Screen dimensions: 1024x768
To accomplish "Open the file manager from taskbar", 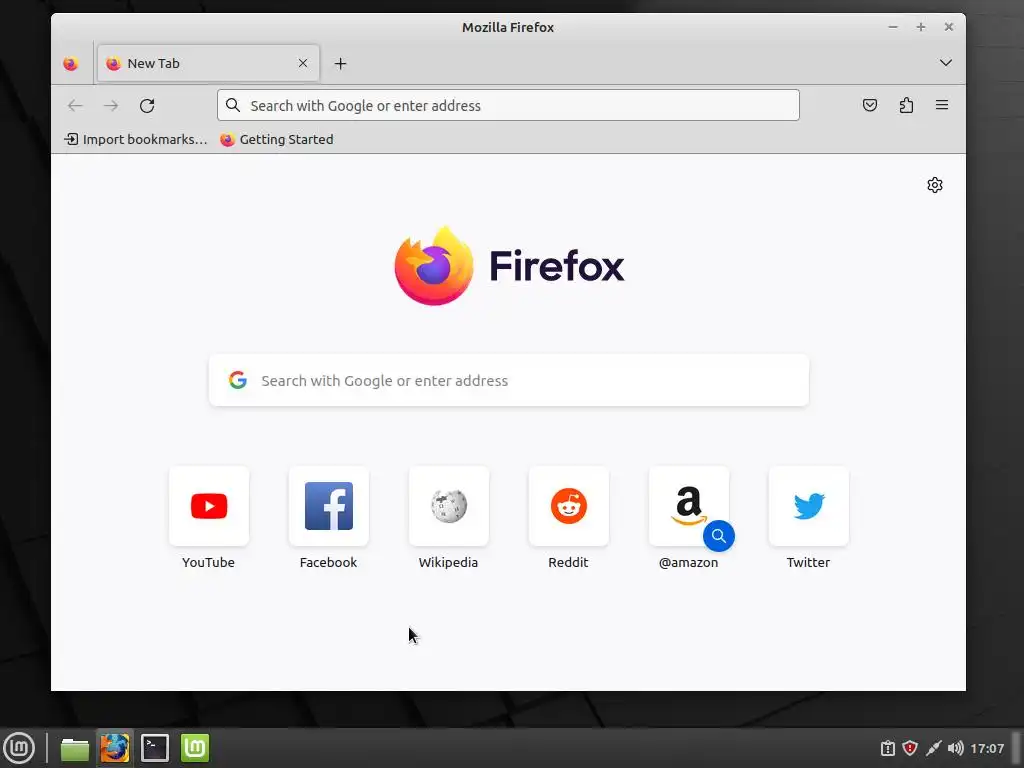I will click(x=74, y=748).
